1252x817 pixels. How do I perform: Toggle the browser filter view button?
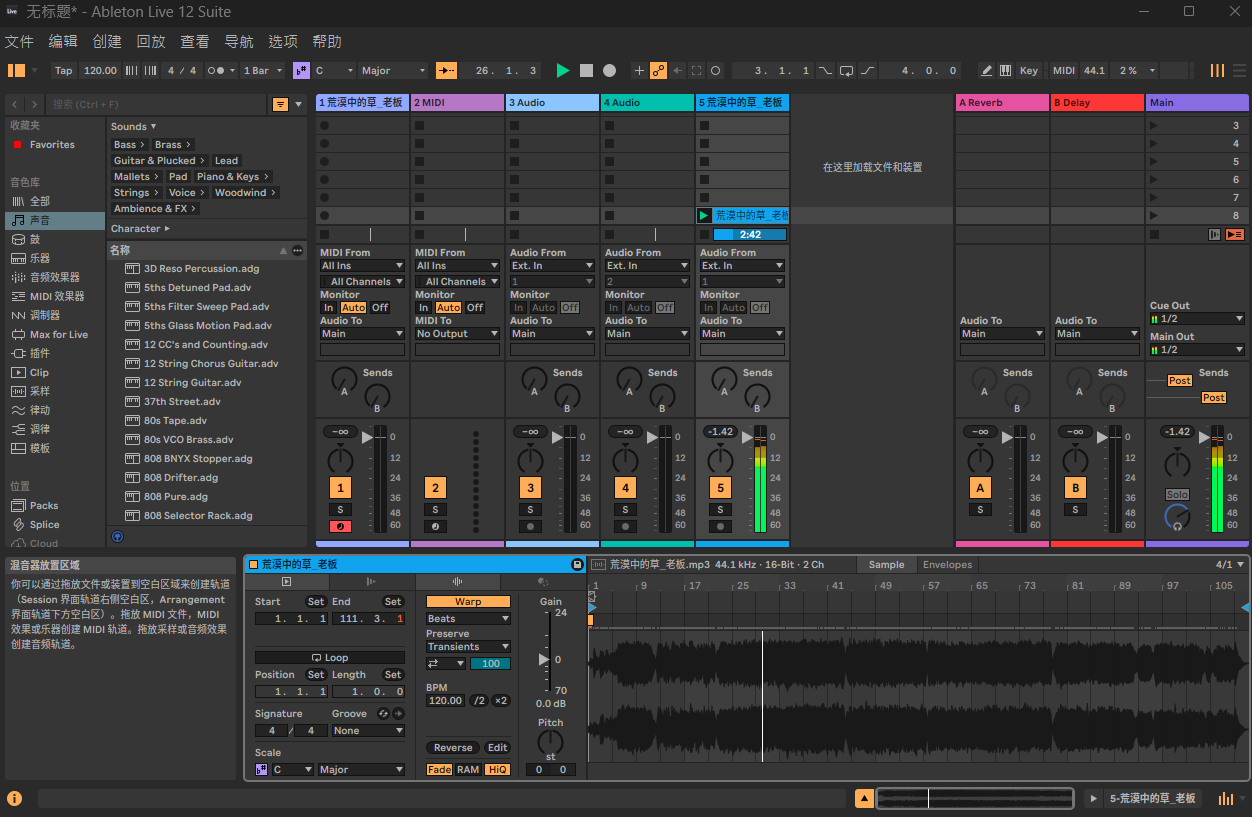pyautogui.click(x=280, y=104)
